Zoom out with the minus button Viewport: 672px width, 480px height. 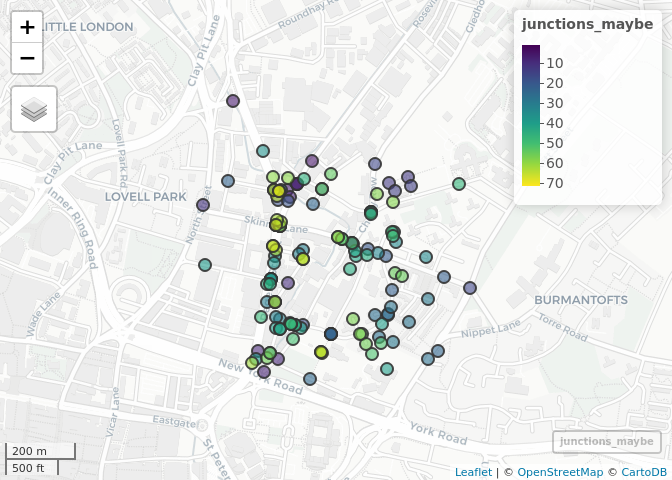point(27,58)
